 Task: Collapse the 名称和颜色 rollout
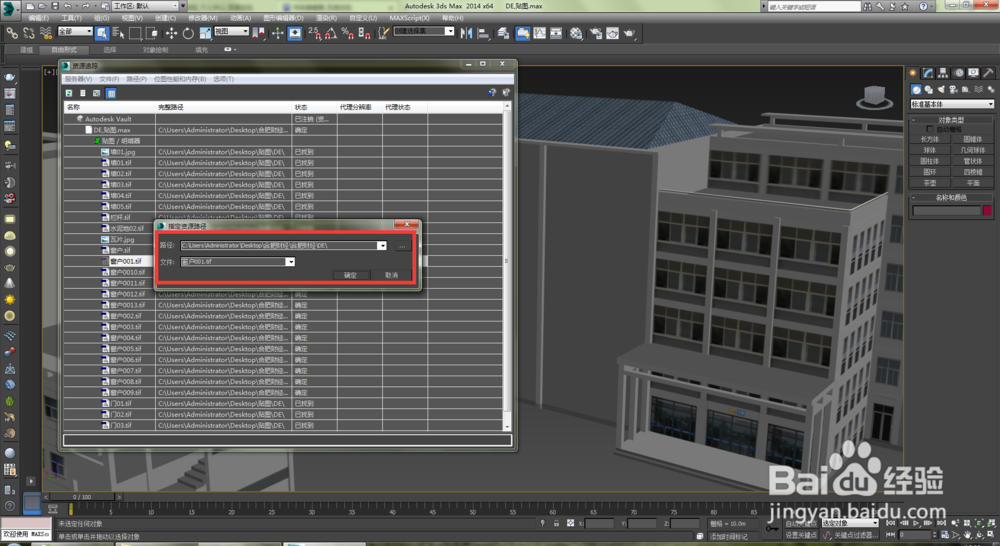tap(951, 198)
